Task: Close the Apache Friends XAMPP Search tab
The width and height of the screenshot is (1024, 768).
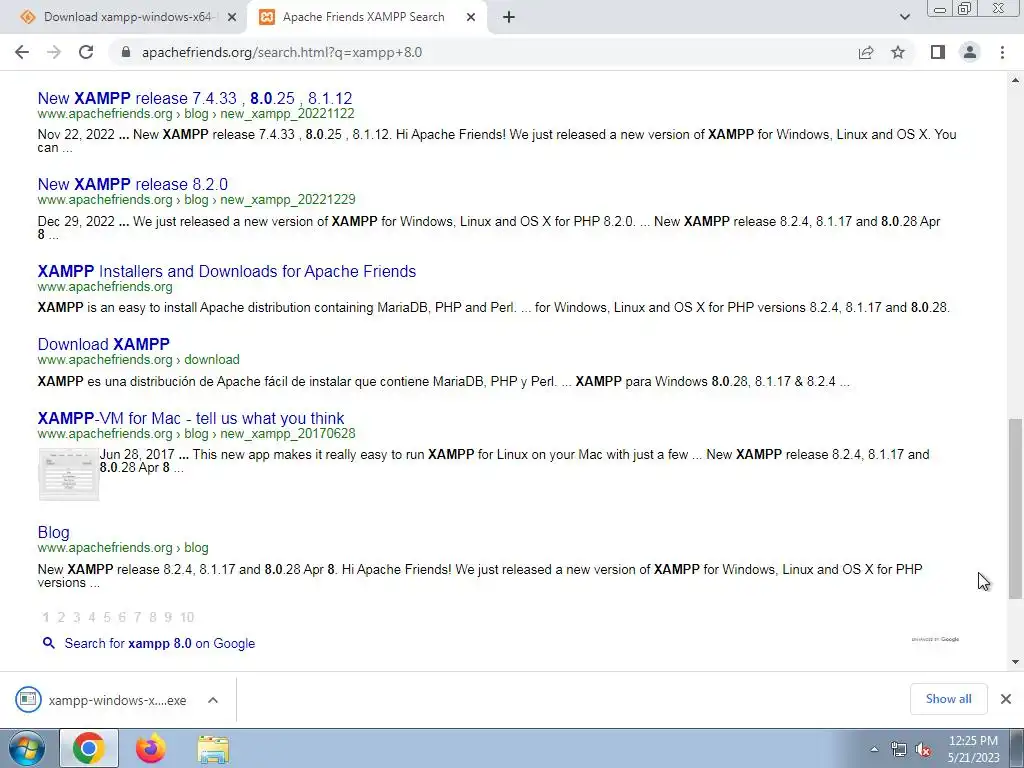Action: (x=471, y=18)
